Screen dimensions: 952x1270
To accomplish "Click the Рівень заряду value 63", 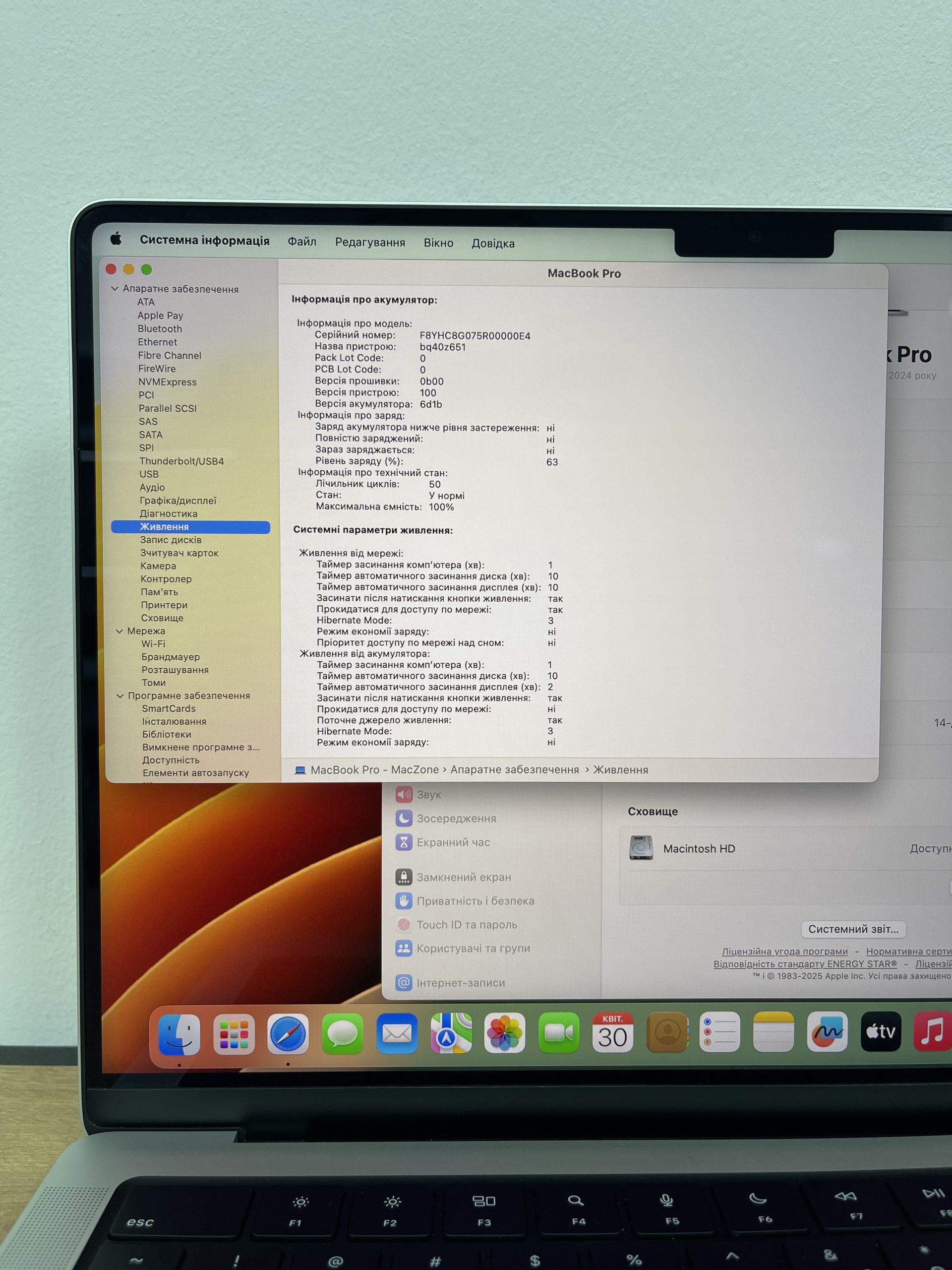I will pos(552,462).
